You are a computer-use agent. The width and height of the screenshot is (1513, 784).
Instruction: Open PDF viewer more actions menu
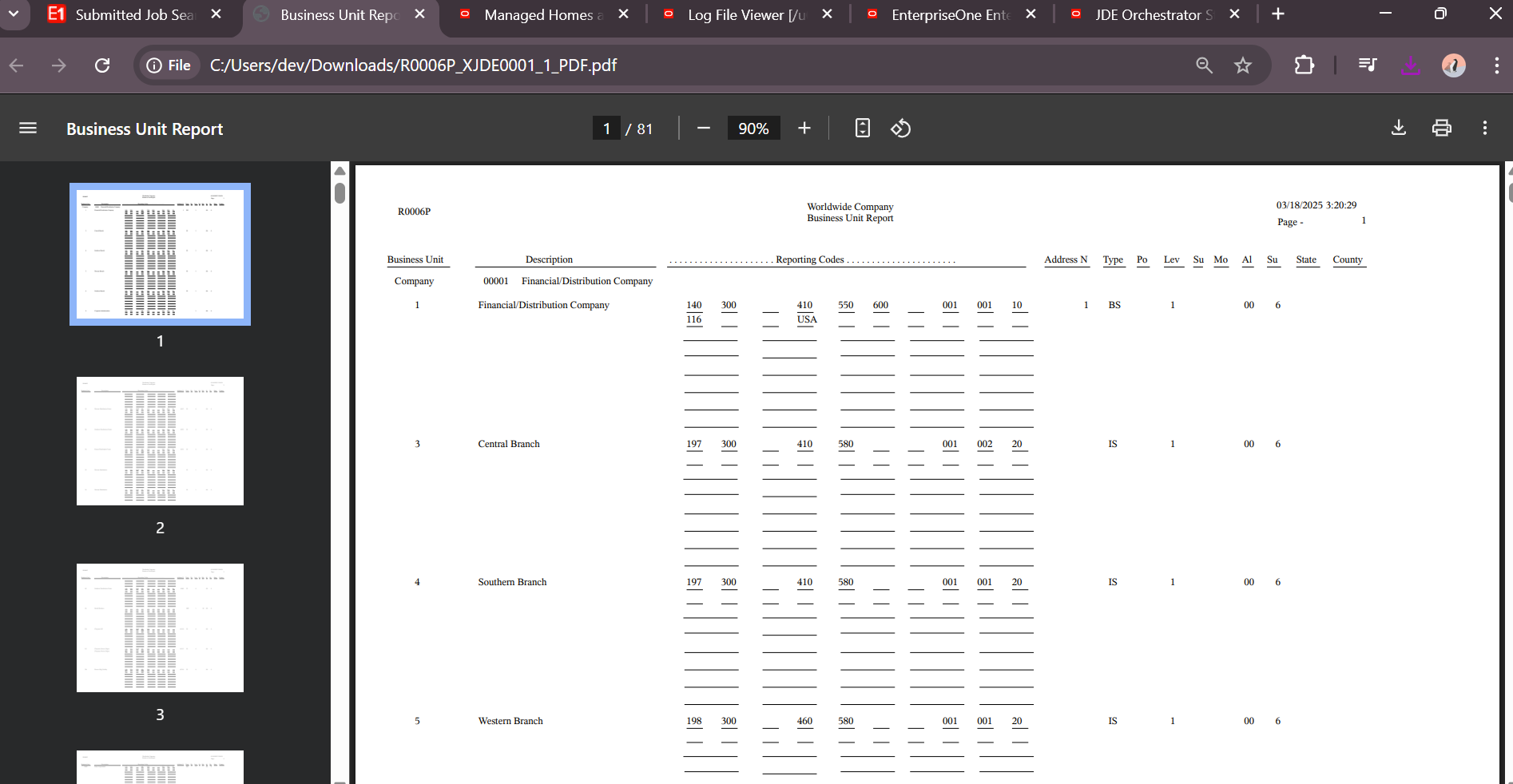1484,129
